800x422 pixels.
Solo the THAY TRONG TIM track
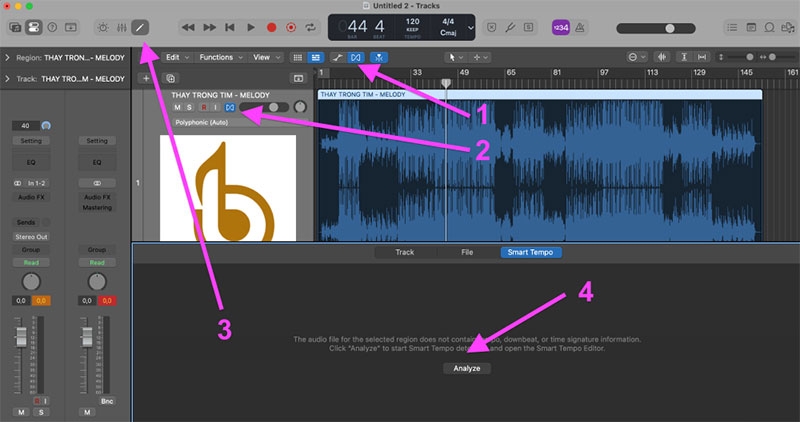coord(189,107)
